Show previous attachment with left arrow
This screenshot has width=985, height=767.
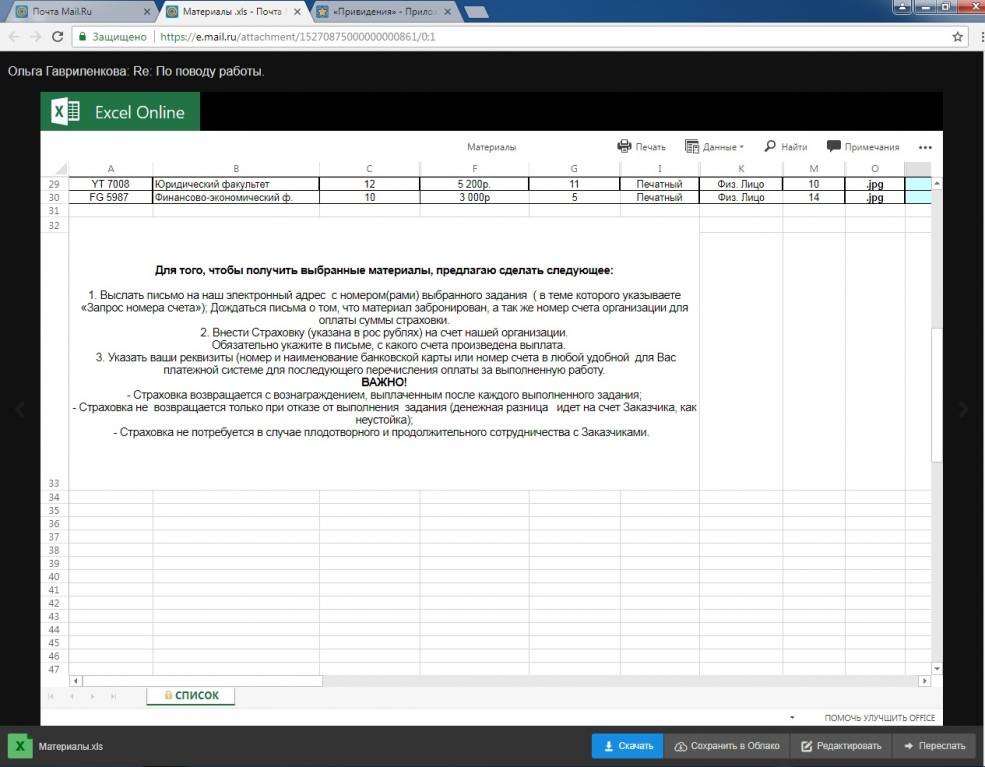tap(20, 409)
